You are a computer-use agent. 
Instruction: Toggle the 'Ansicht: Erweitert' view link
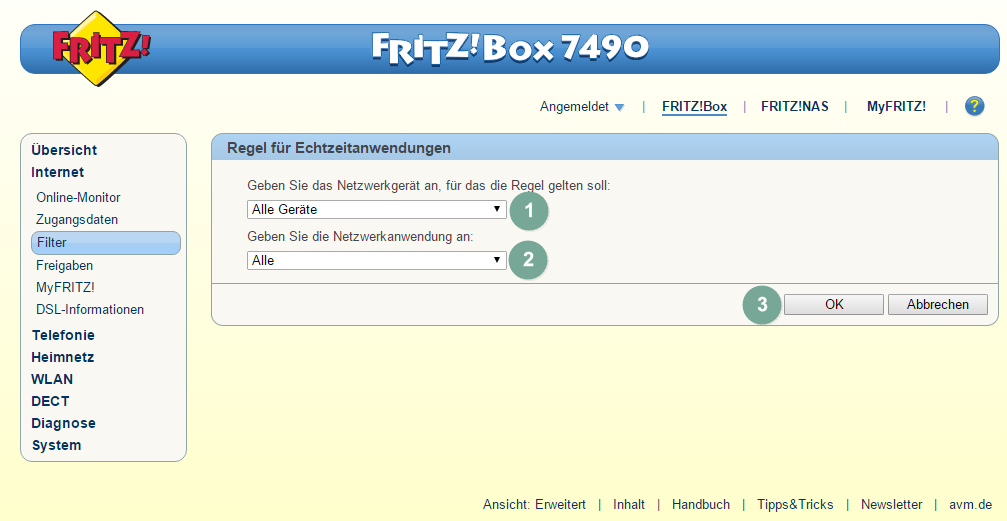click(x=534, y=505)
